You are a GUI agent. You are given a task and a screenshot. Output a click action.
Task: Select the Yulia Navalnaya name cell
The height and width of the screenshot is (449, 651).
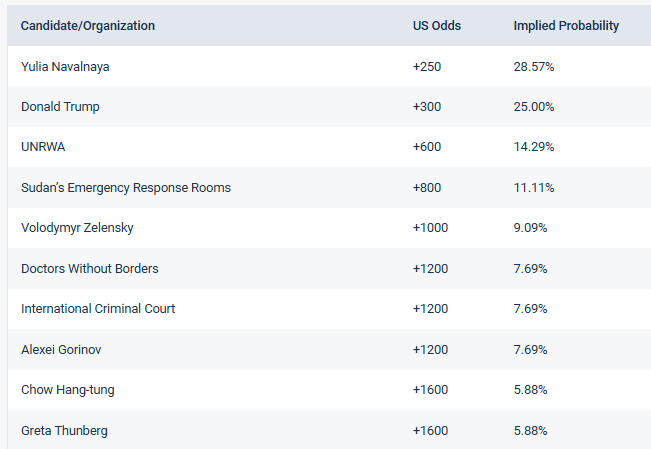pos(65,66)
